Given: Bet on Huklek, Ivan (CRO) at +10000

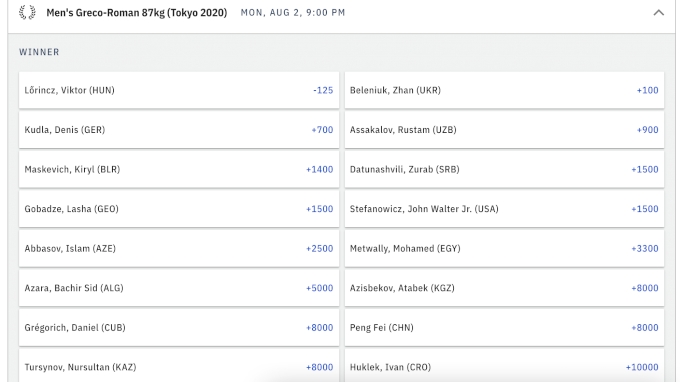Looking at the screenshot, I should pos(504,367).
